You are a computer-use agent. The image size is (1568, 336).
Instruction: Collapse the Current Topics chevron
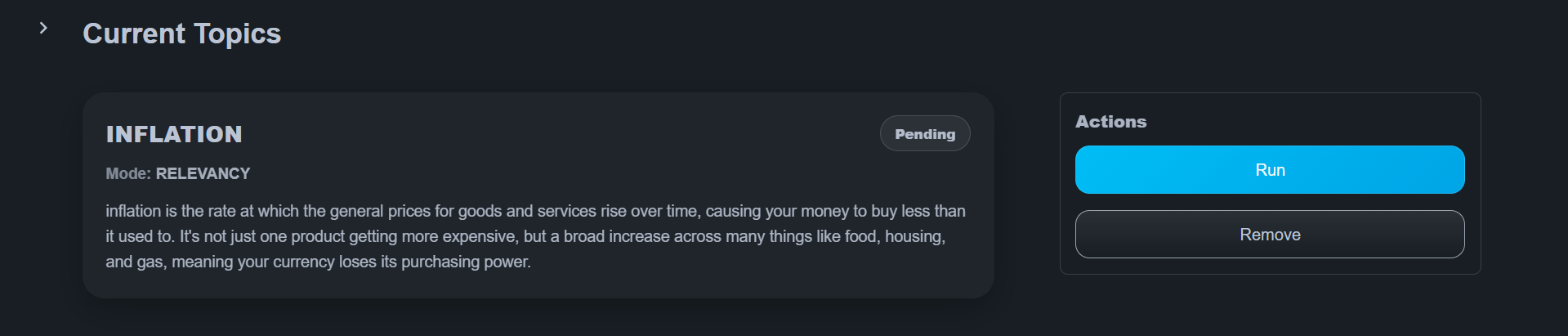pos(43,29)
